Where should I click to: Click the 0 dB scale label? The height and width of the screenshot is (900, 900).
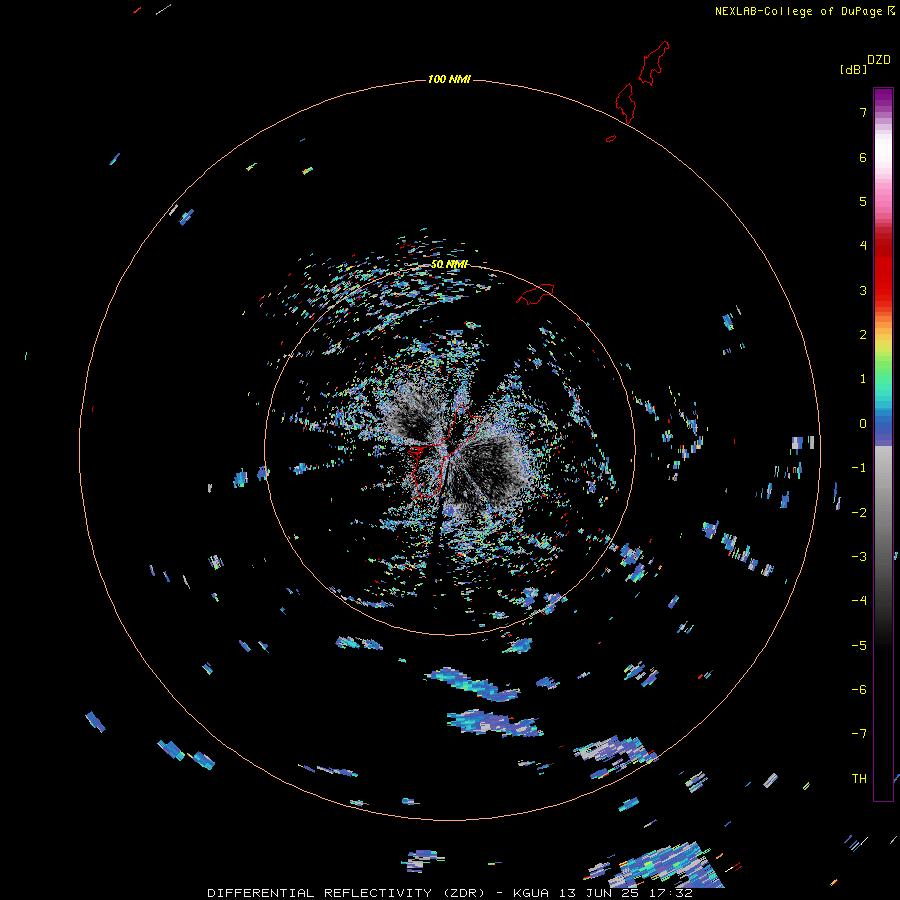863,424
